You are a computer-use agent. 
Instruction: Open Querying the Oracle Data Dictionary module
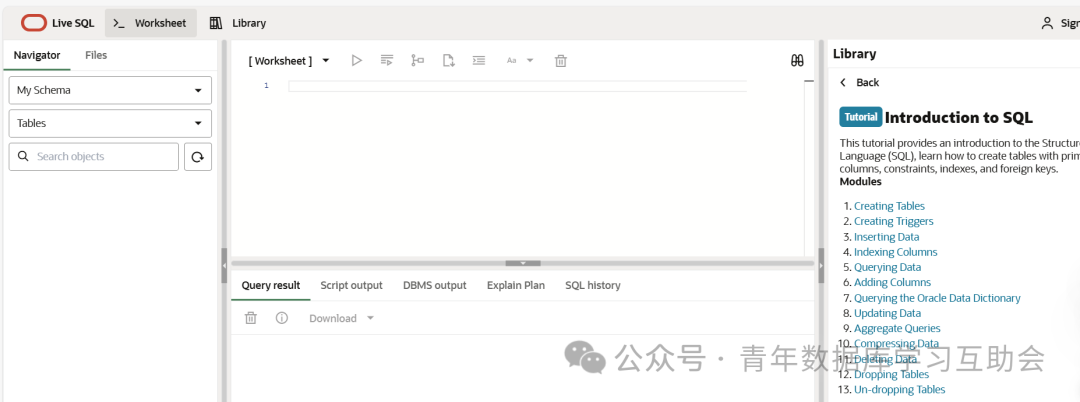coord(937,298)
